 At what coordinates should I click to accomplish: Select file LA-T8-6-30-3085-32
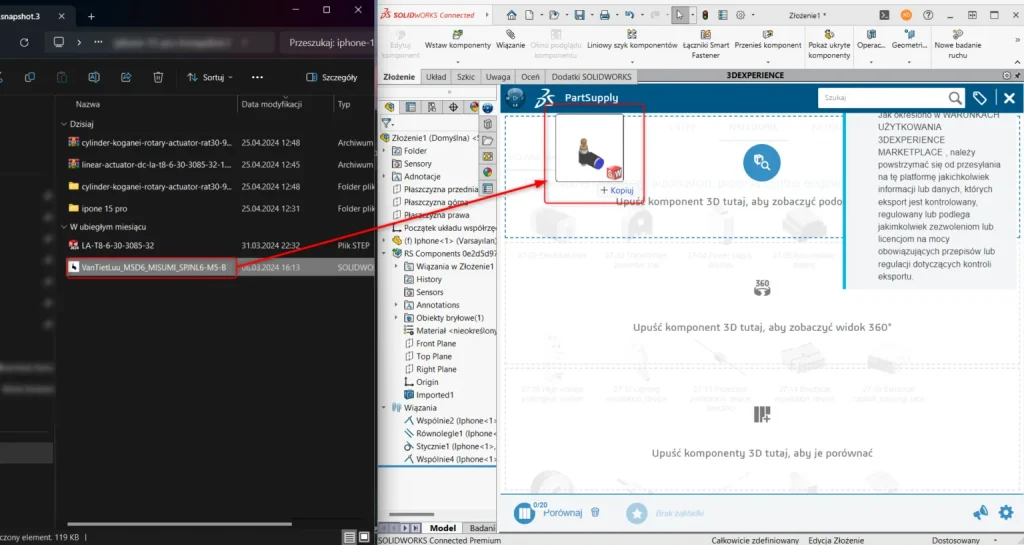point(118,245)
